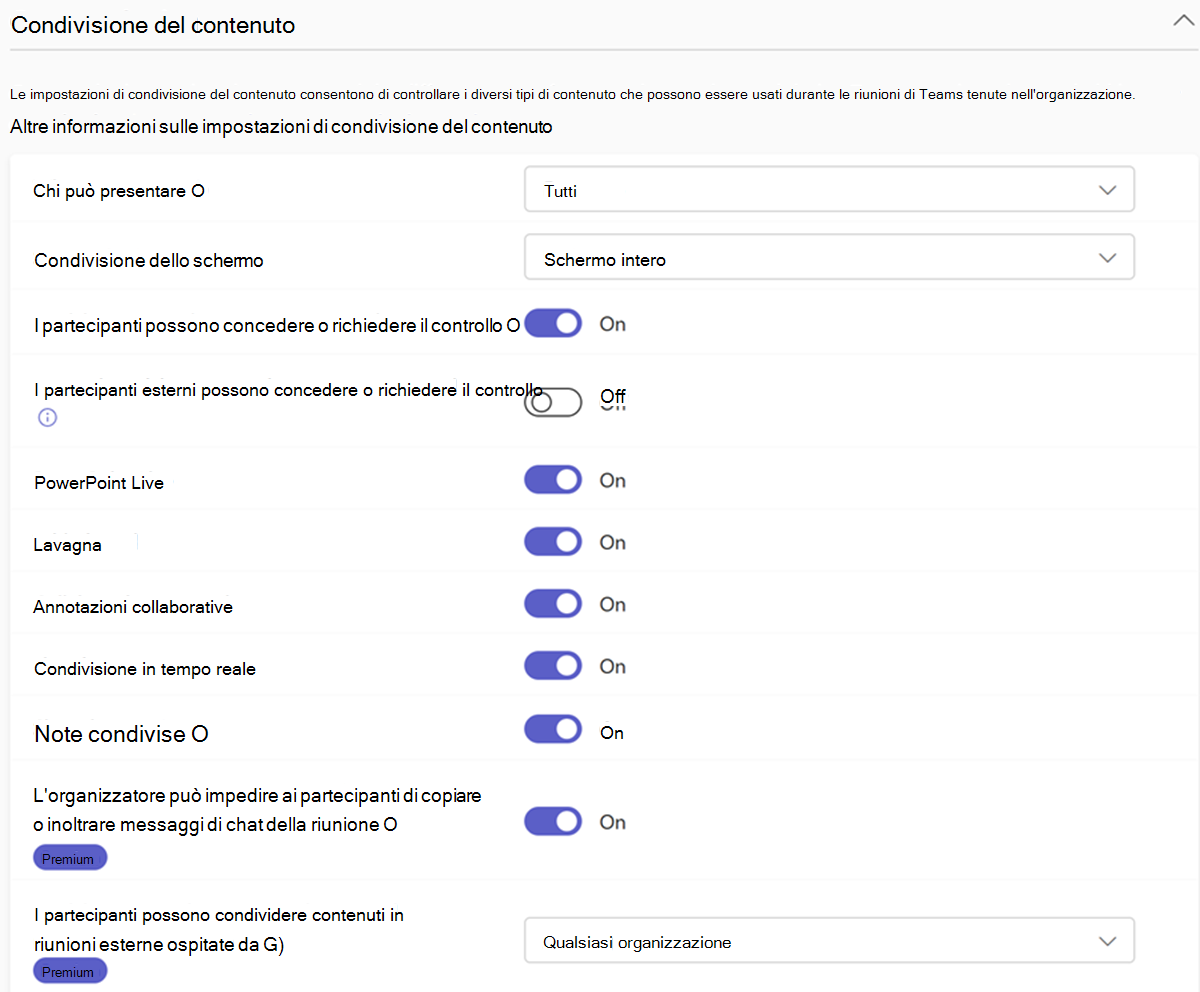Turn off the PowerPoint Live toggle
1200x992 pixels.
click(553, 480)
